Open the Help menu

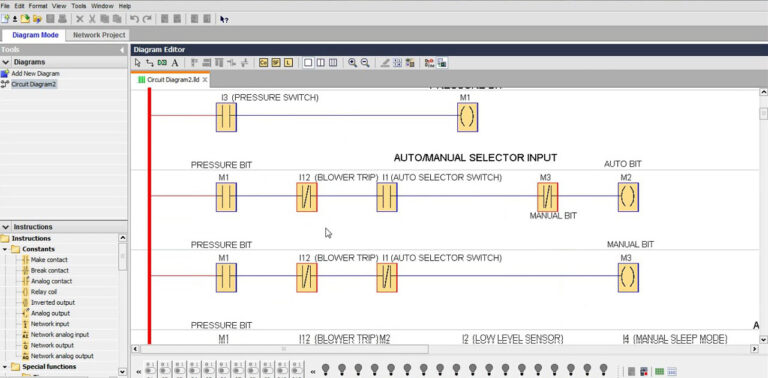point(125,6)
